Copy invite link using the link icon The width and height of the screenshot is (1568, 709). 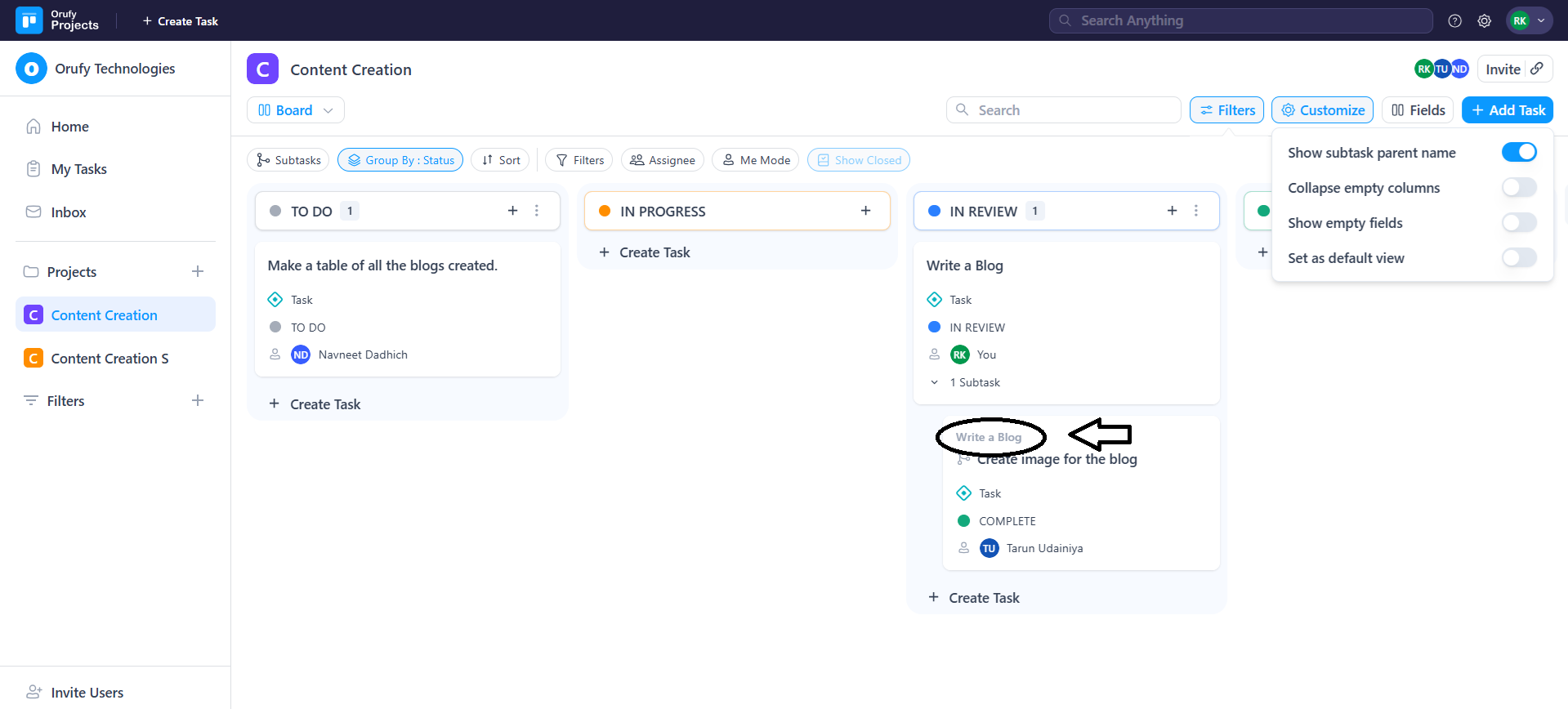(1537, 69)
